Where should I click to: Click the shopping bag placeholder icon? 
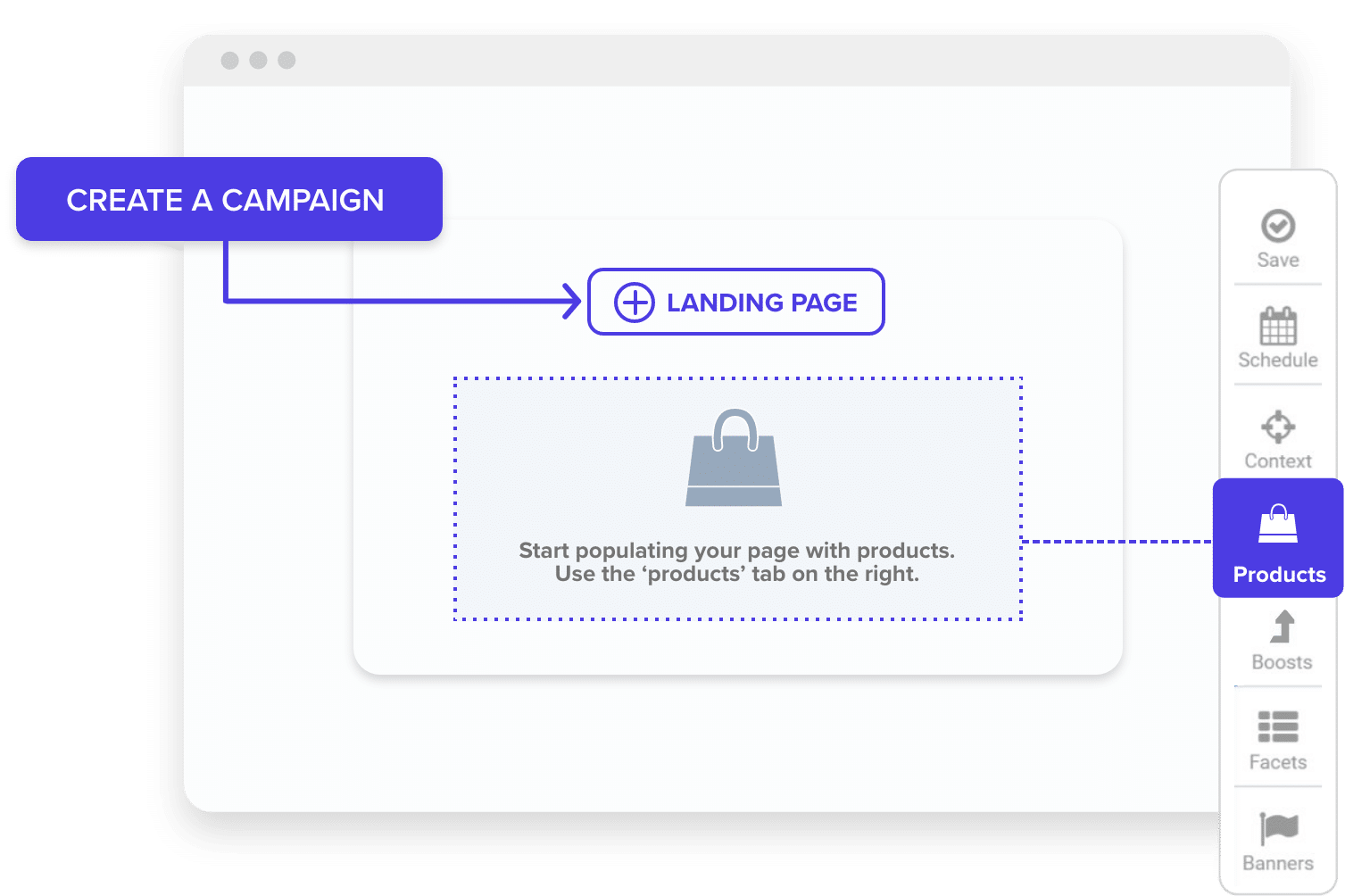pyautogui.click(x=734, y=458)
